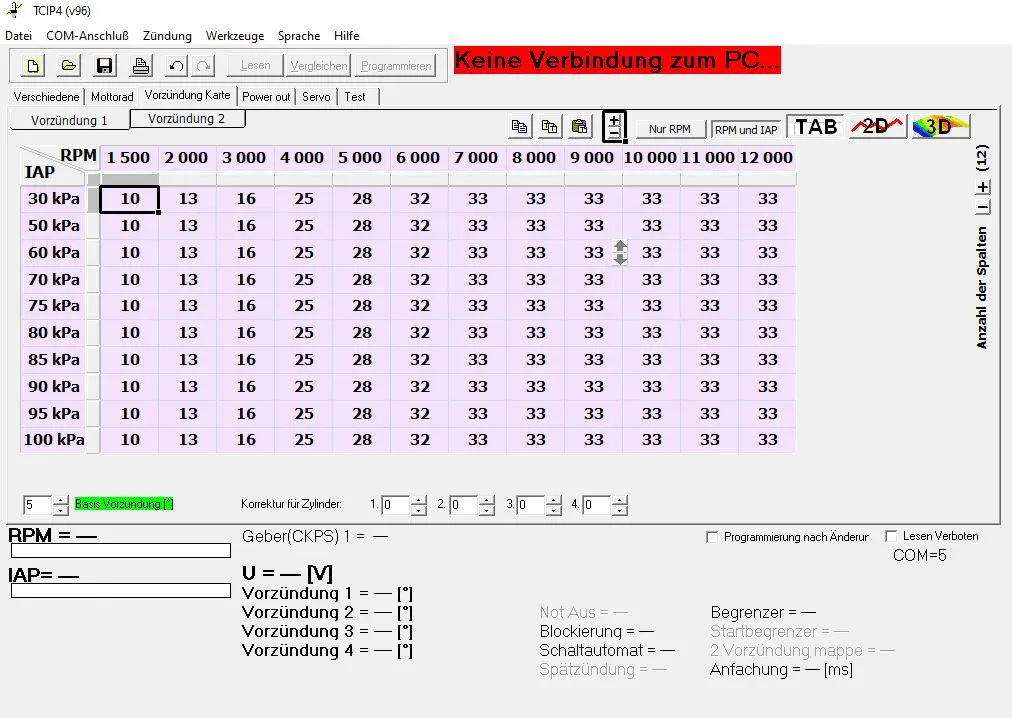Image resolution: width=1012 pixels, height=718 pixels.
Task: Increase cylinder 2 correction with up arrow
Action: (x=487, y=500)
